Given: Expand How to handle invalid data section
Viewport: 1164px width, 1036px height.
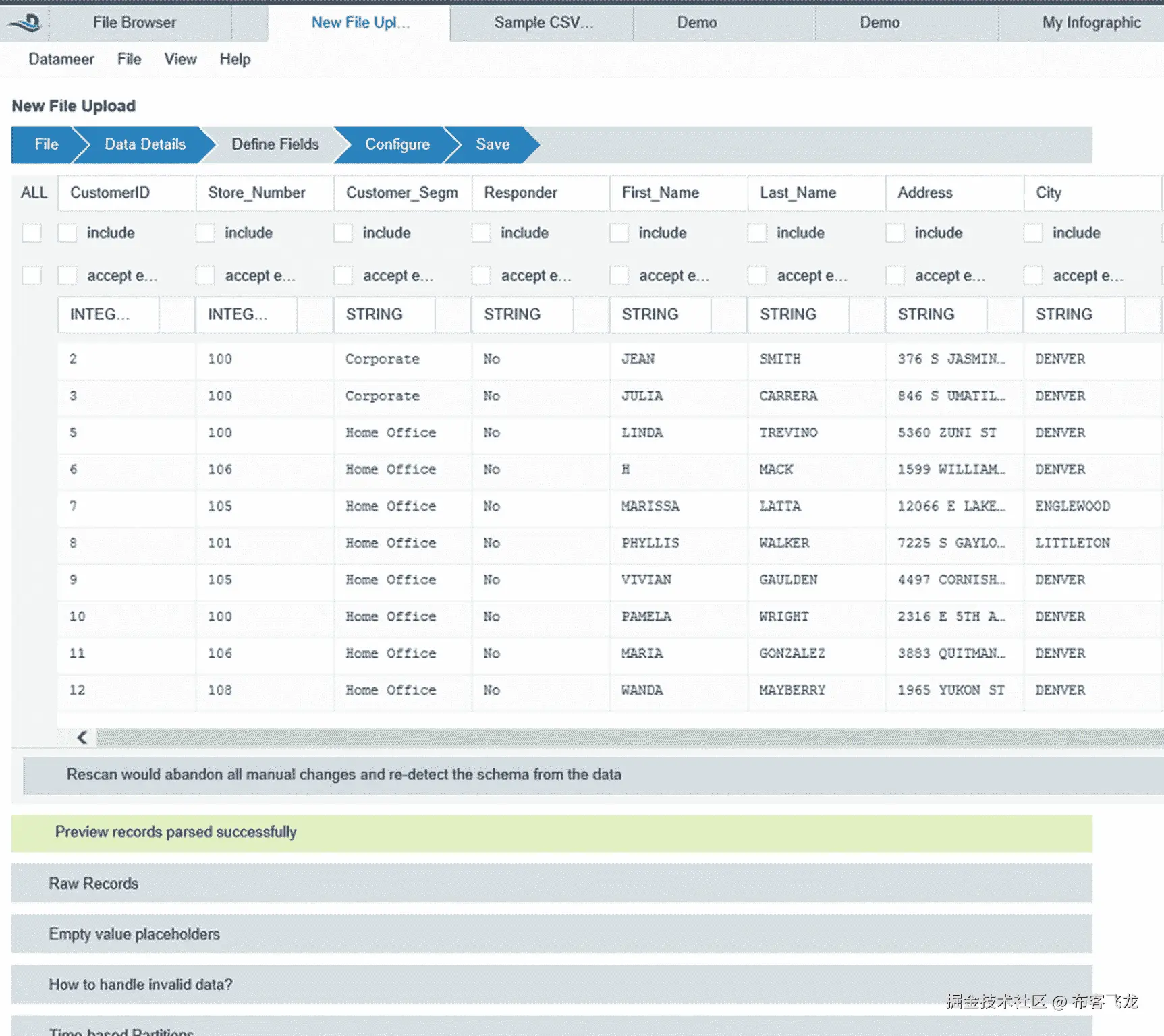Looking at the screenshot, I should tap(551, 985).
